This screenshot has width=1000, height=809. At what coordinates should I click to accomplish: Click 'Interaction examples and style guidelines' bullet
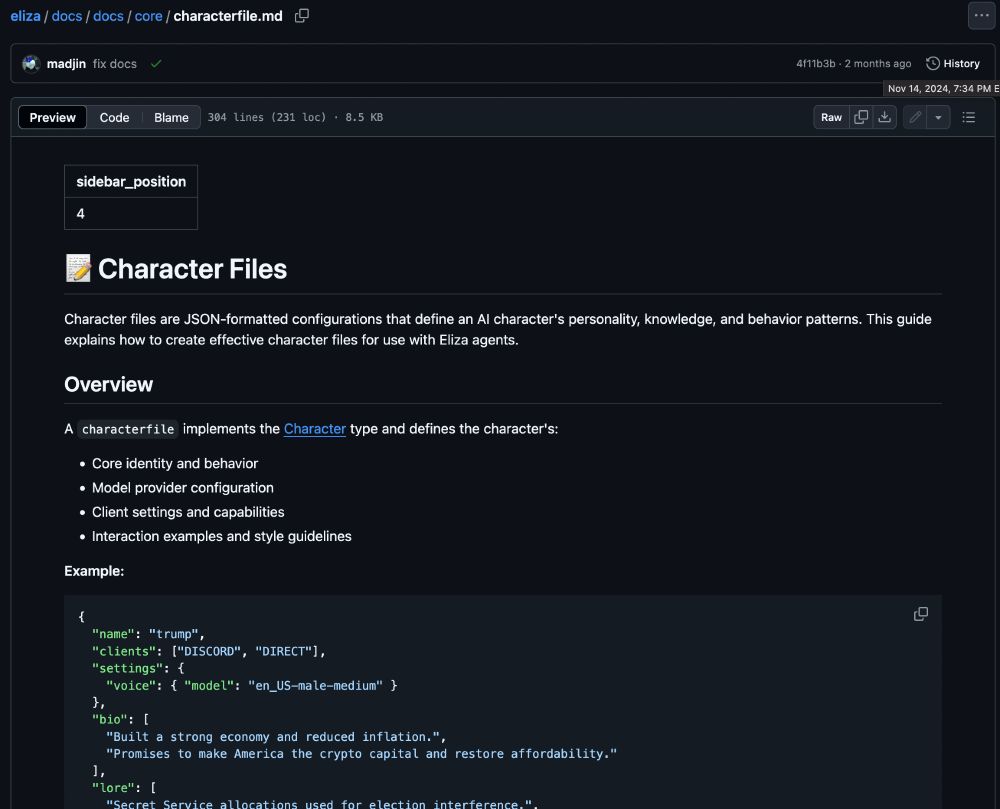221,536
